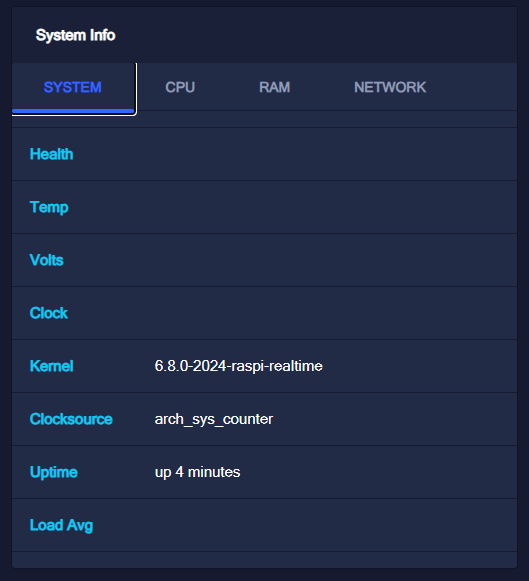The image size is (529, 581).
Task: Switch to the CPU tab
Action: click(180, 87)
